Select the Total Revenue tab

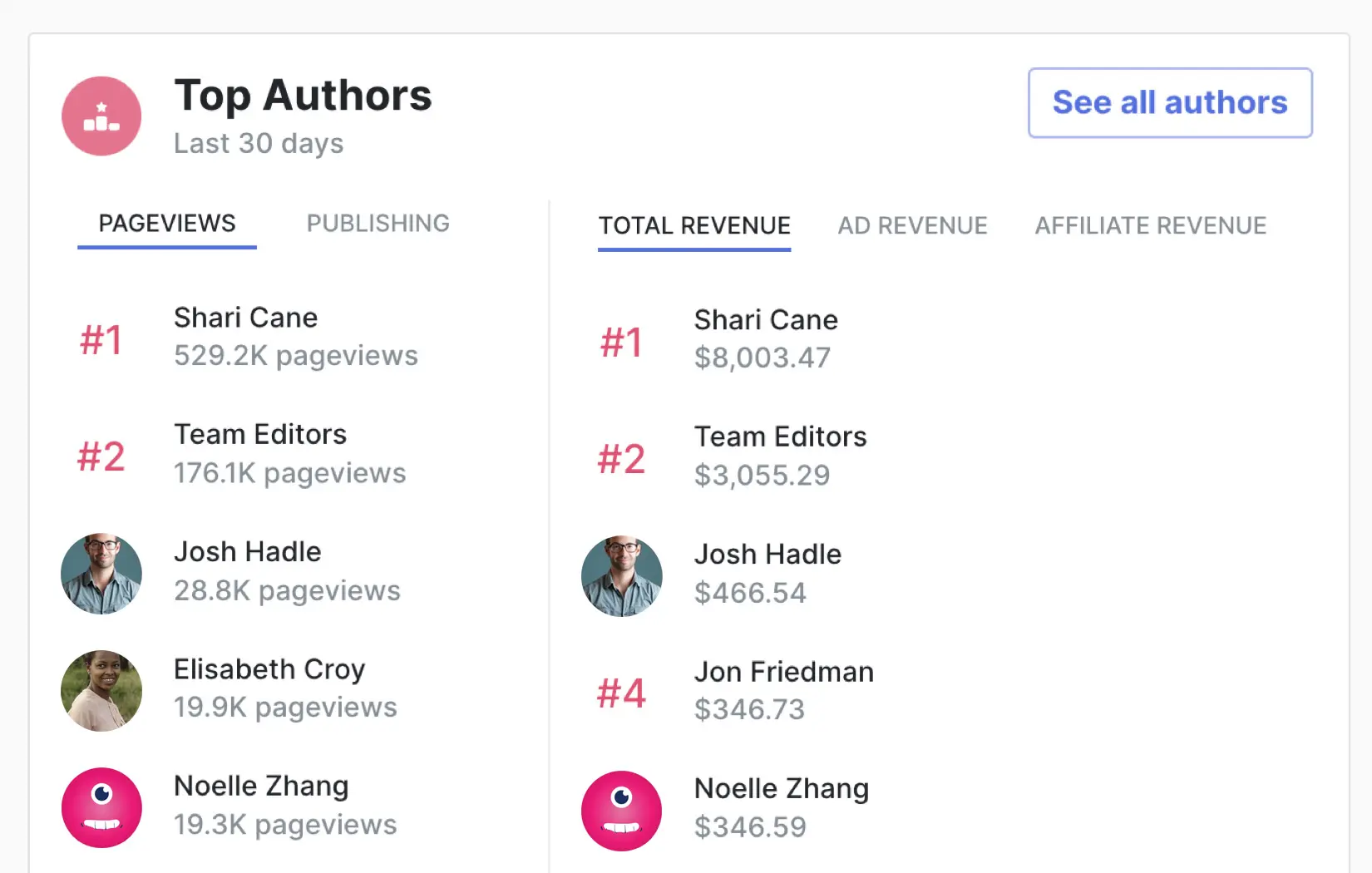tap(694, 226)
